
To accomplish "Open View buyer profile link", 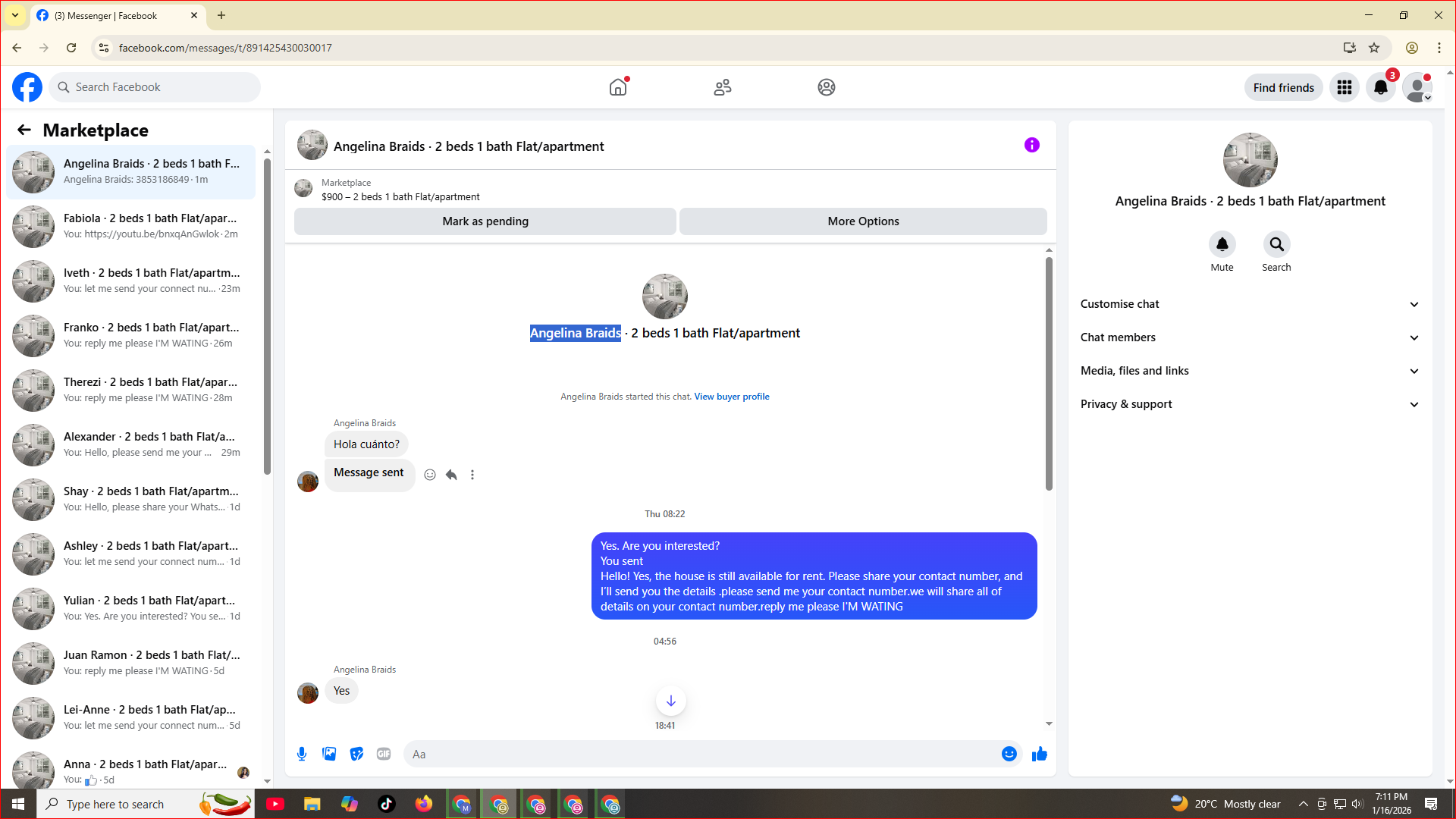I will coord(731,397).
